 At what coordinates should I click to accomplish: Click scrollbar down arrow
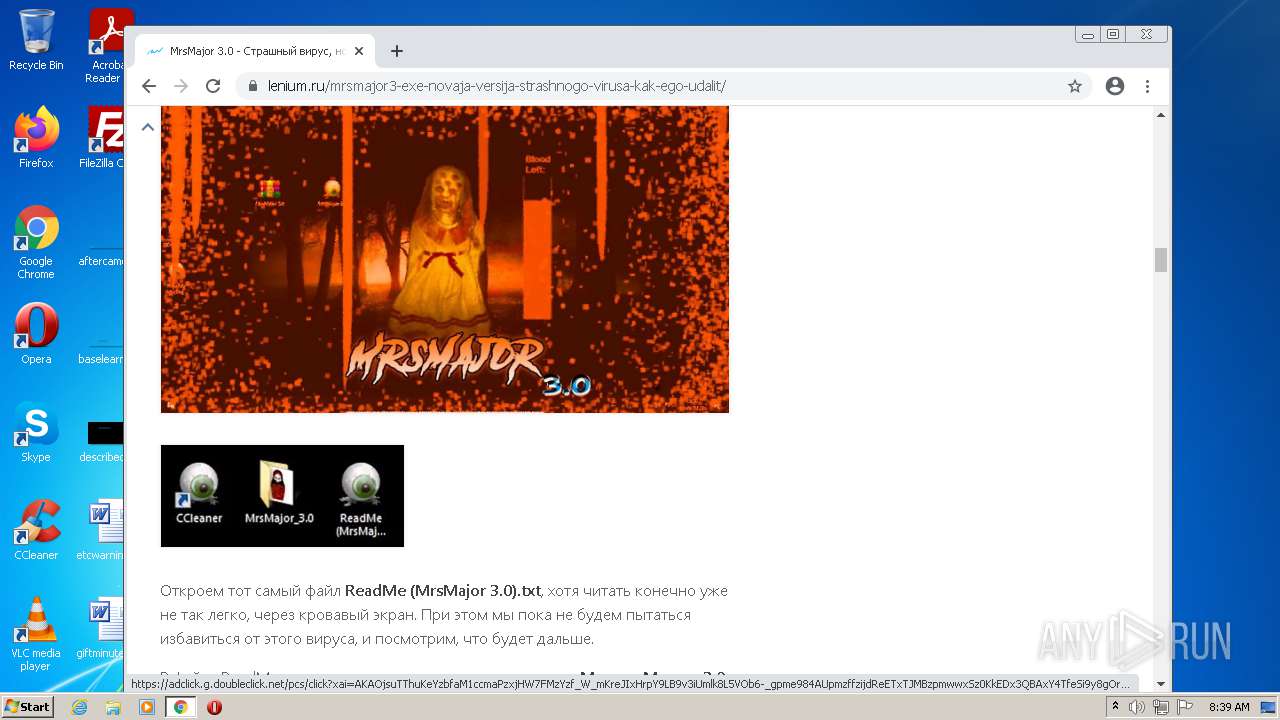pyautogui.click(x=1161, y=684)
